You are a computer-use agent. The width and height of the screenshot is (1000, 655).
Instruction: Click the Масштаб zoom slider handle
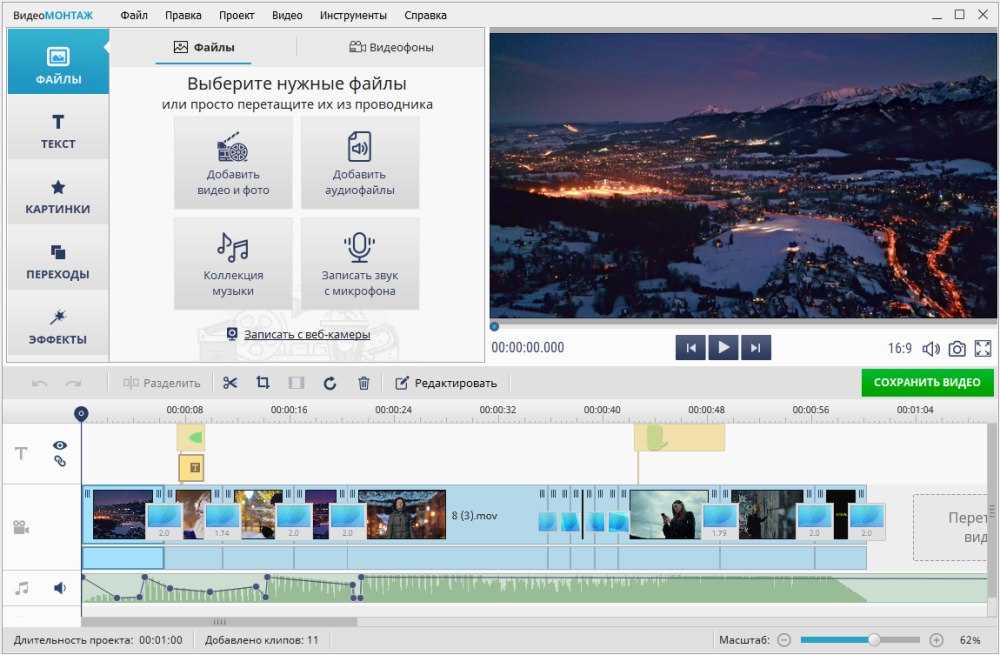tap(874, 640)
